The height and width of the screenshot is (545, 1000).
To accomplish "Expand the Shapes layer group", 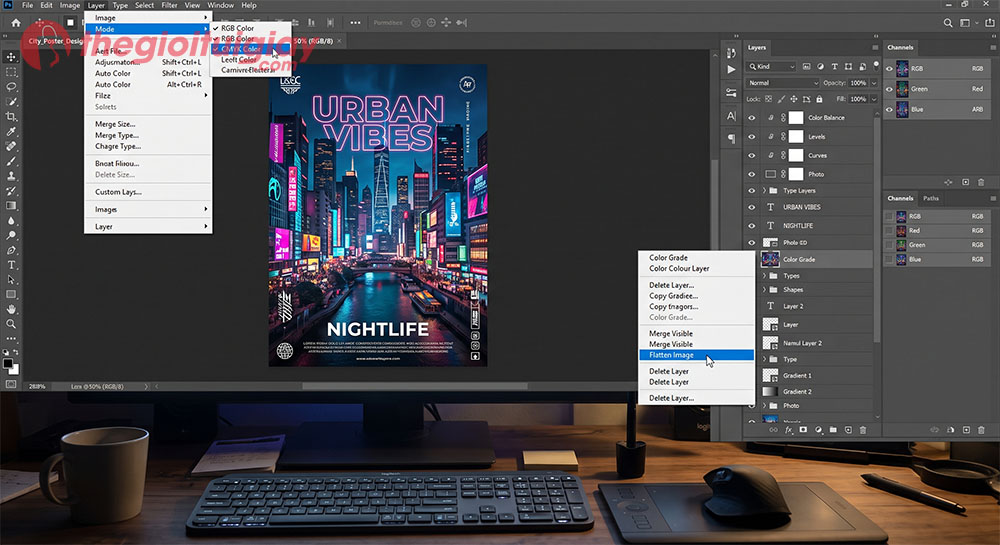I will tap(764, 290).
